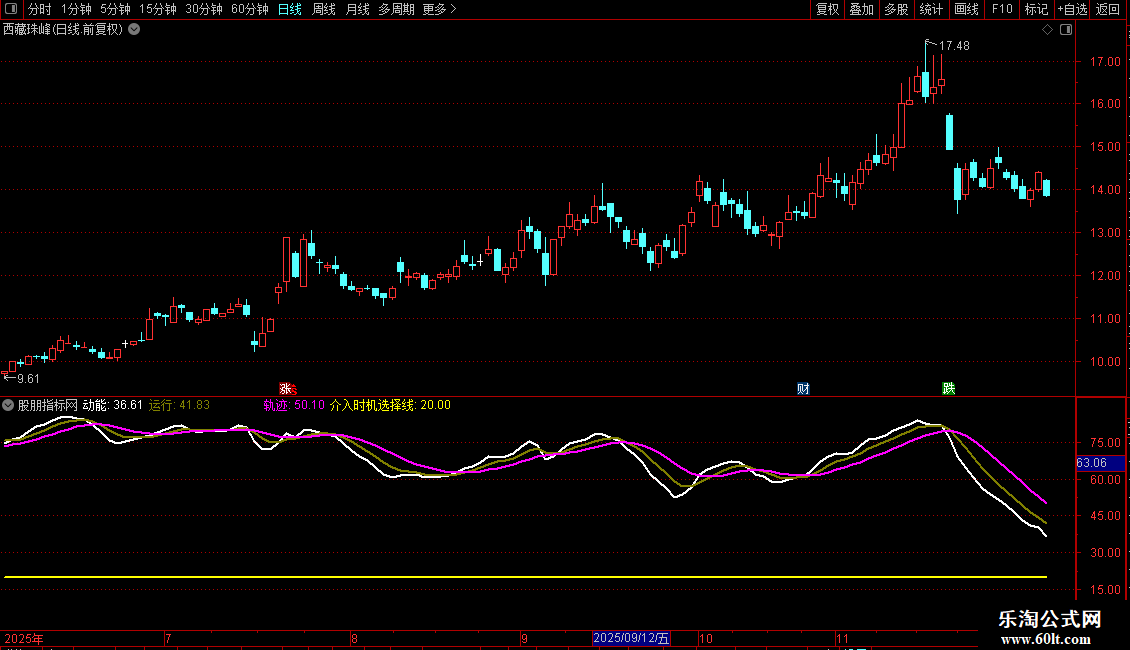This screenshot has height=650, width=1130.
Task: Click the 返回 back button
Action: click(x=1108, y=9)
